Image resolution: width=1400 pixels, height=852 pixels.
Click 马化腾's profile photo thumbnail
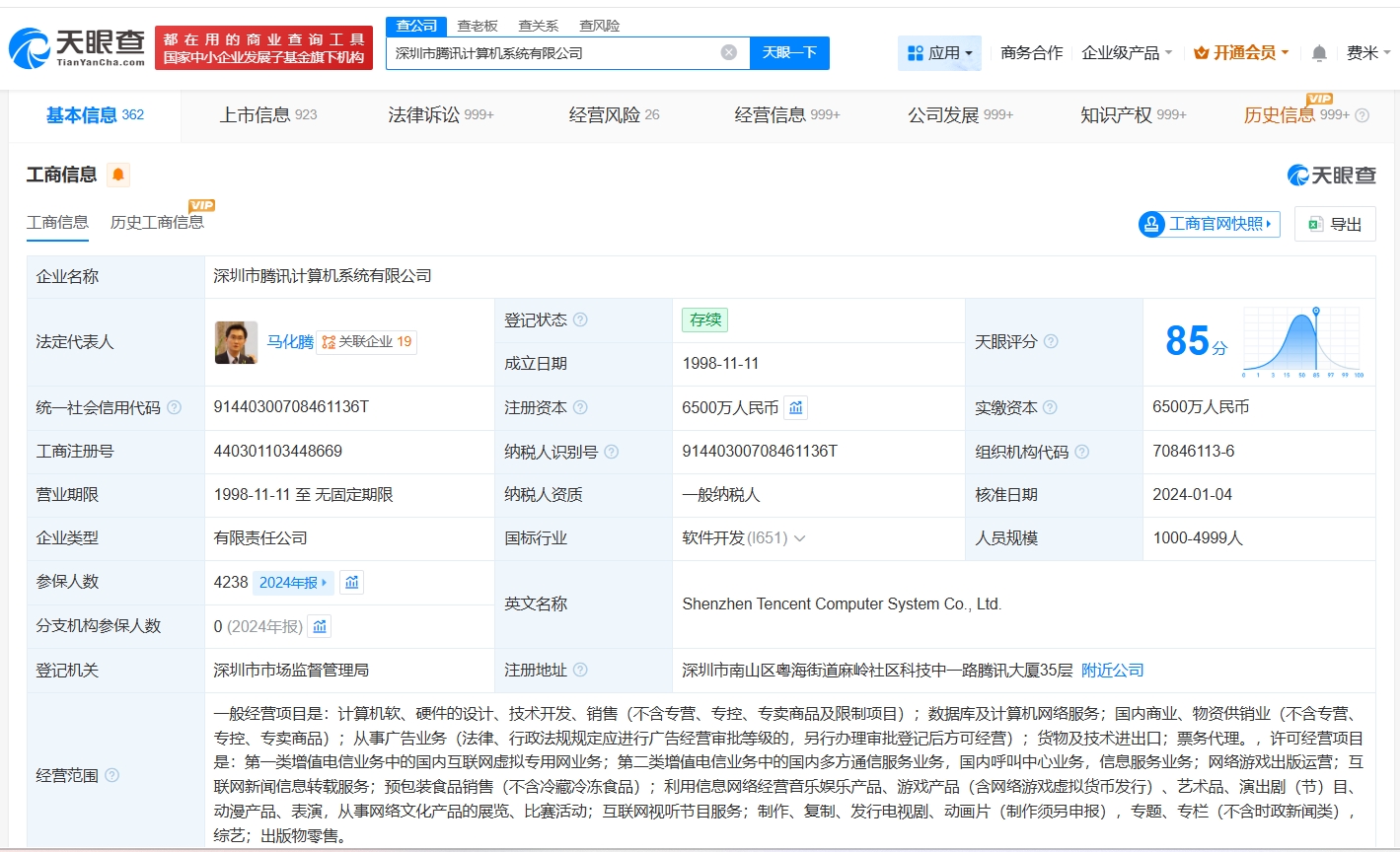coord(236,342)
